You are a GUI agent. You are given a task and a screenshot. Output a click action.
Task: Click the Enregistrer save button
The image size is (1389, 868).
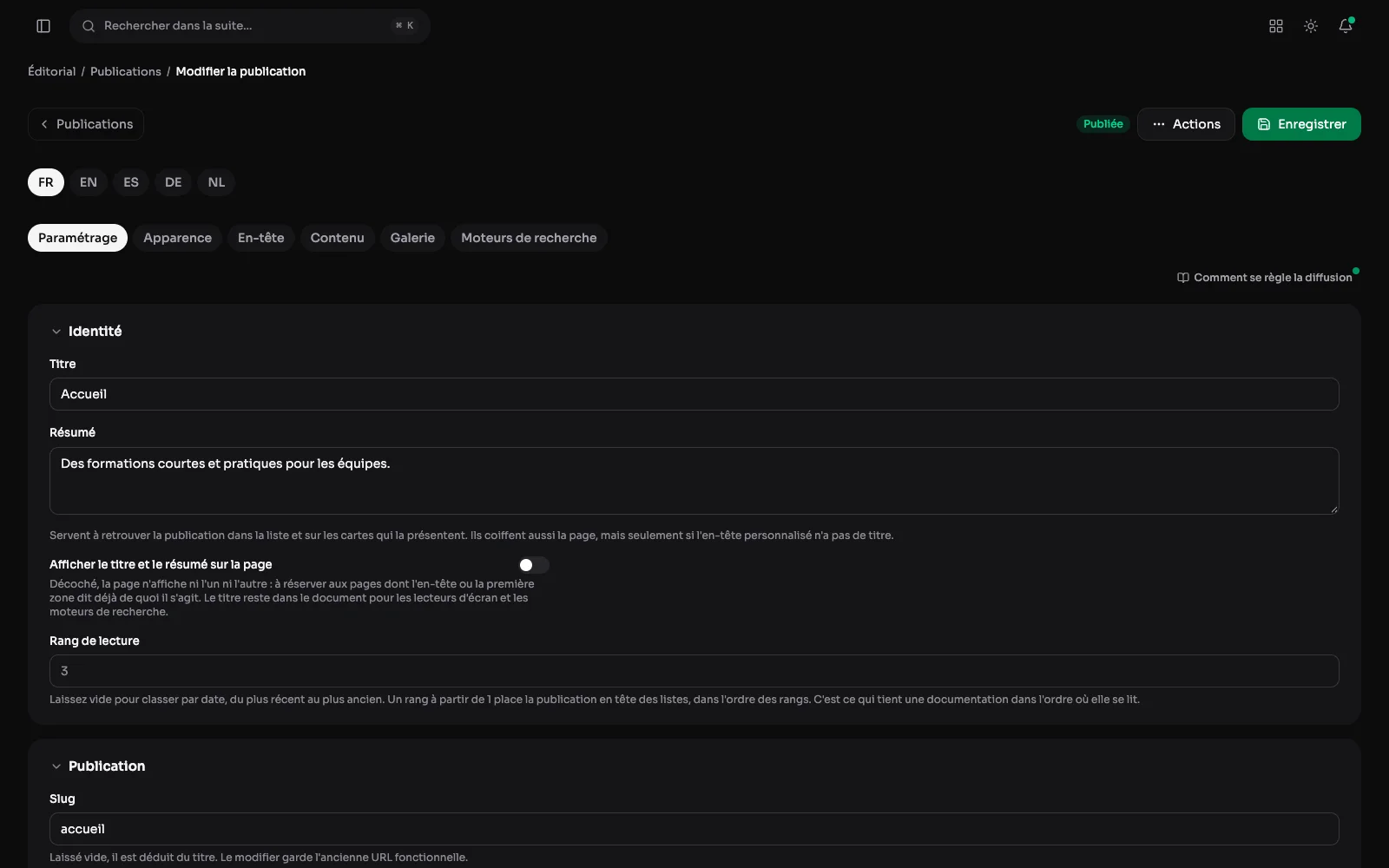tap(1301, 124)
